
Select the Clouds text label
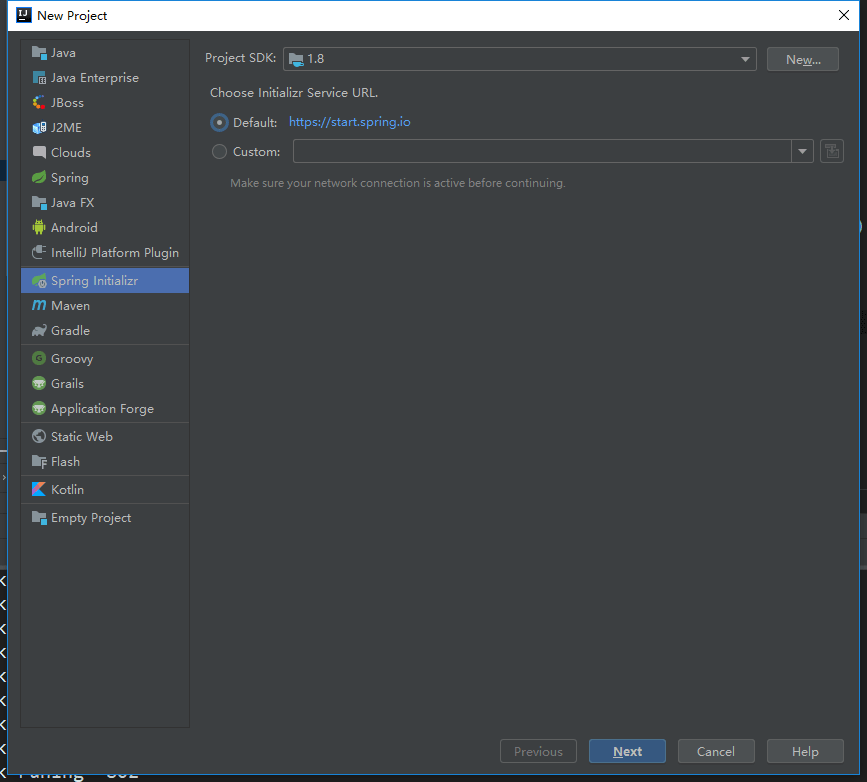coord(71,153)
